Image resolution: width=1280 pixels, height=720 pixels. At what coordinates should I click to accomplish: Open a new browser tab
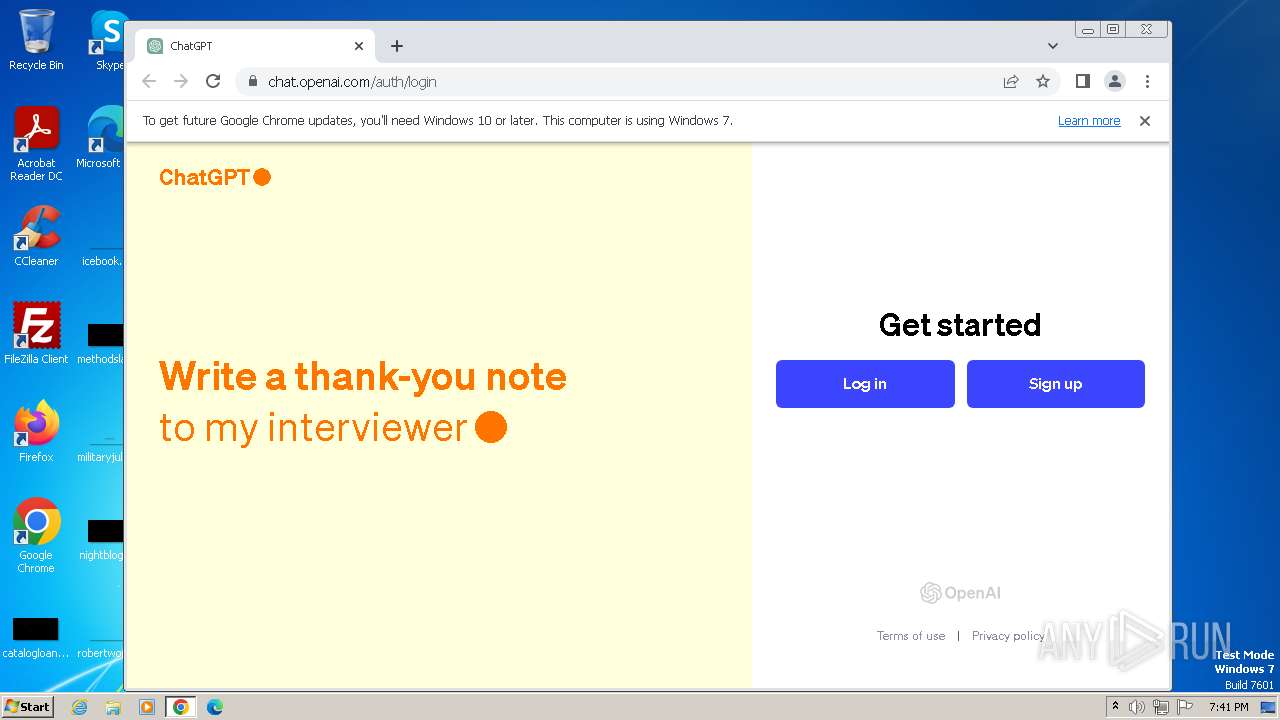point(397,46)
